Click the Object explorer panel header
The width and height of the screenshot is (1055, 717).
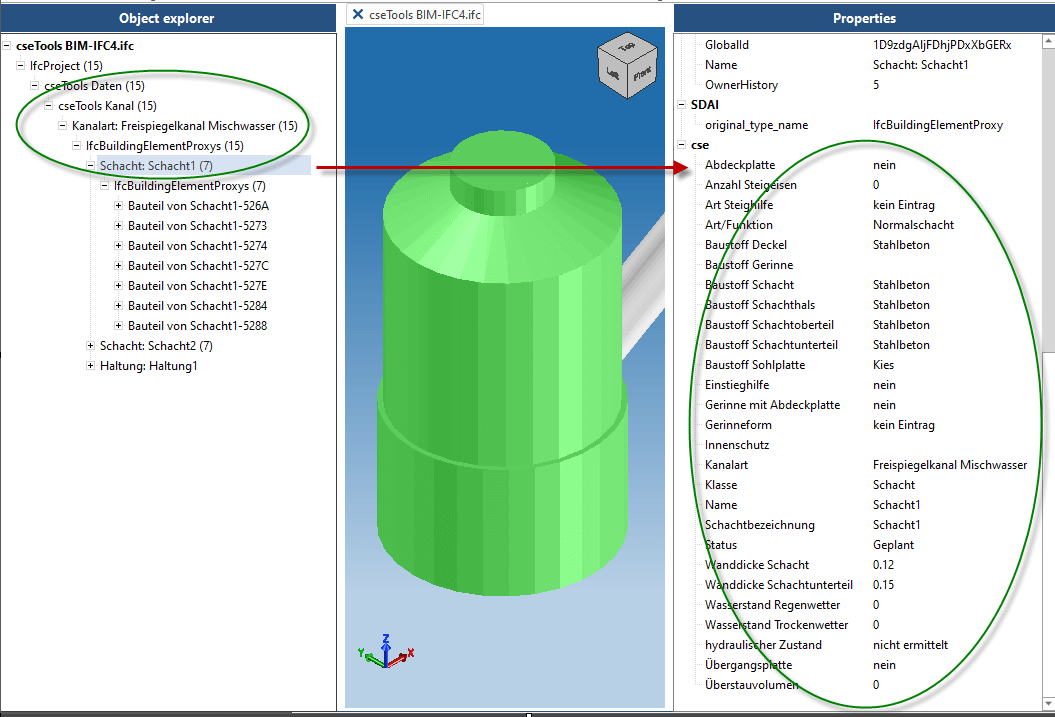(166, 18)
